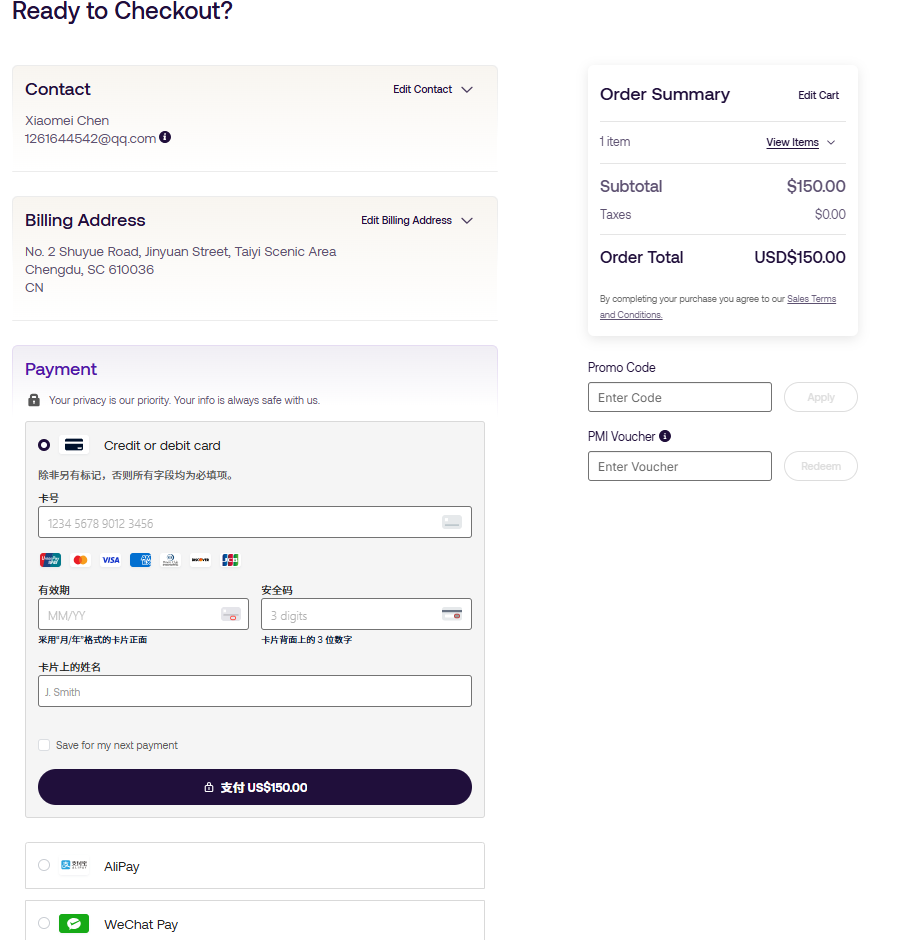Viewport: 923px width, 940px height.
Task: Click the PMI Voucher info icon
Action: click(665, 436)
